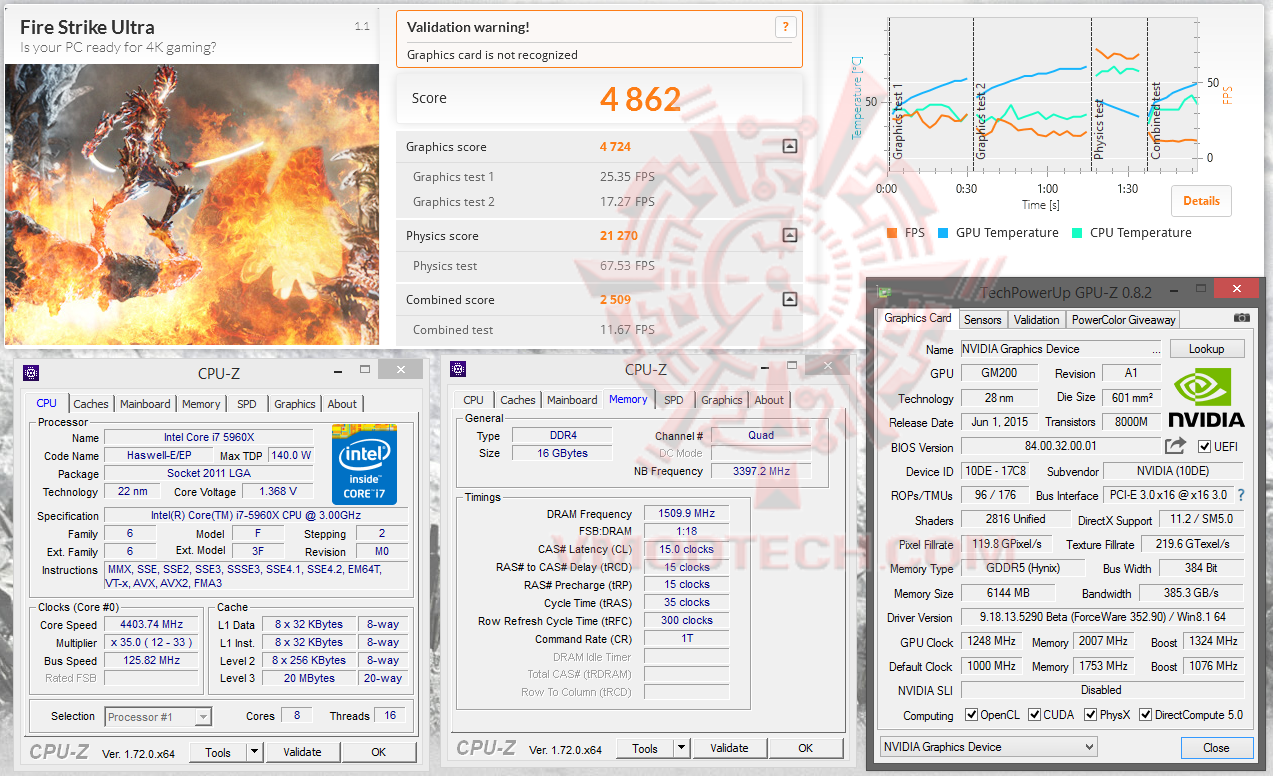Click the Physics score value 21 270
The width and height of the screenshot is (1273, 776).
[x=619, y=236]
